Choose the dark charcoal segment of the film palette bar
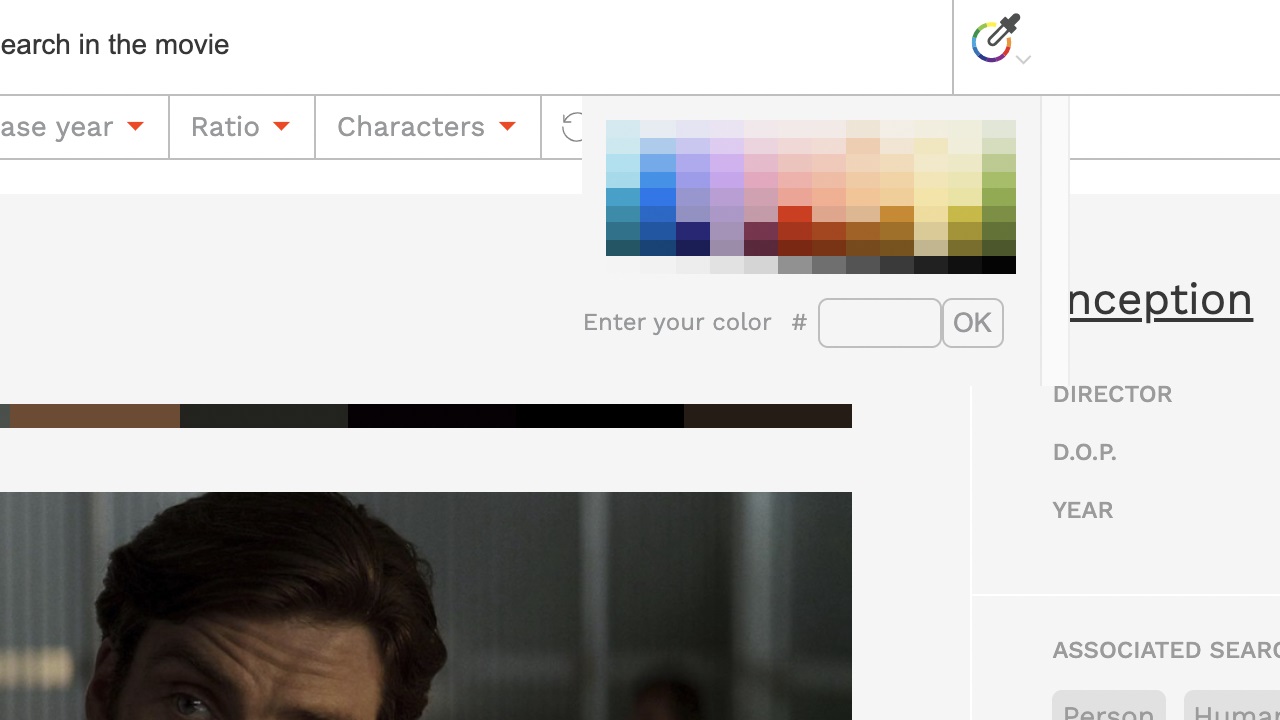Image resolution: width=1280 pixels, height=720 pixels. point(264,416)
